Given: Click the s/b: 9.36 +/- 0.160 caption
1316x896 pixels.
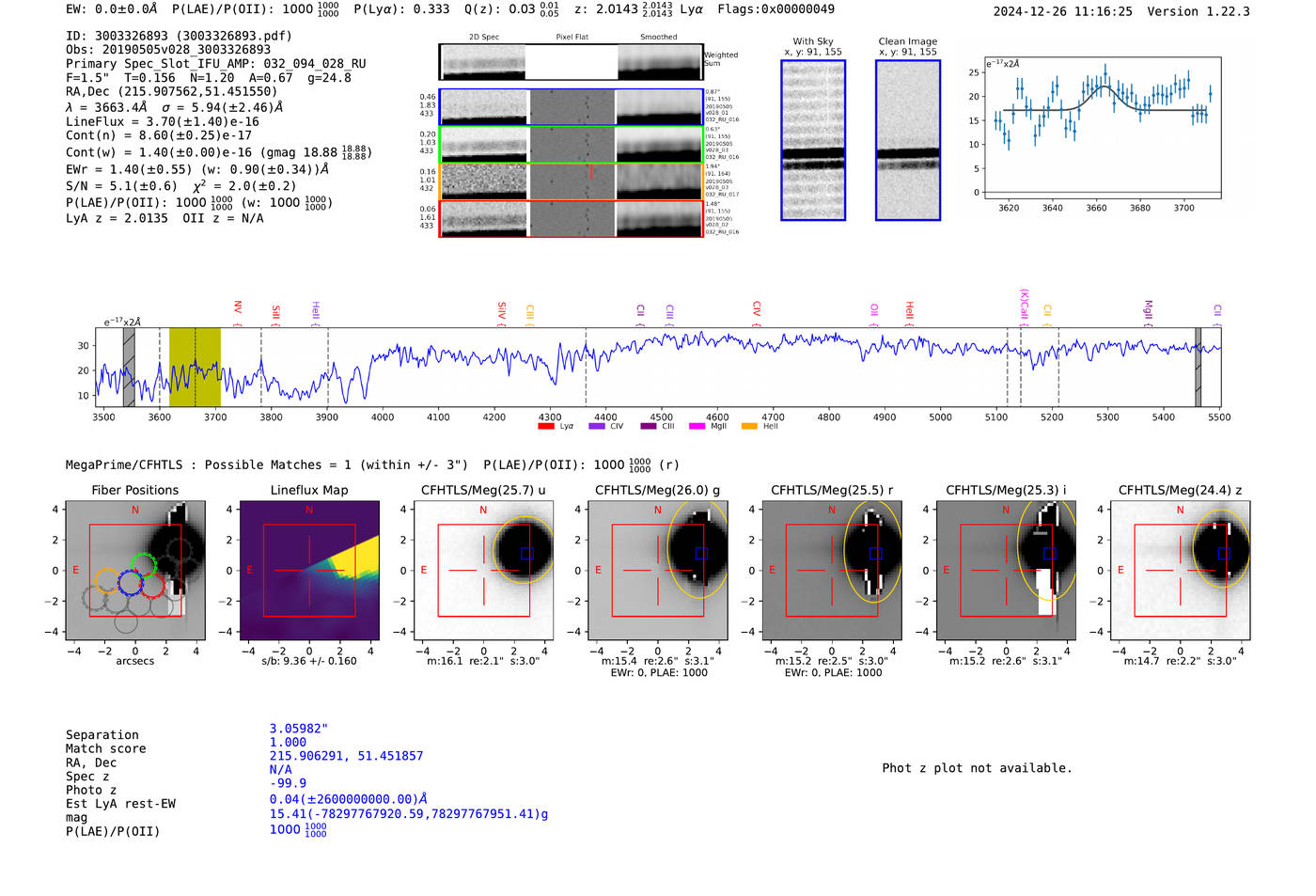Looking at the screenshot, I should (309, 661).
